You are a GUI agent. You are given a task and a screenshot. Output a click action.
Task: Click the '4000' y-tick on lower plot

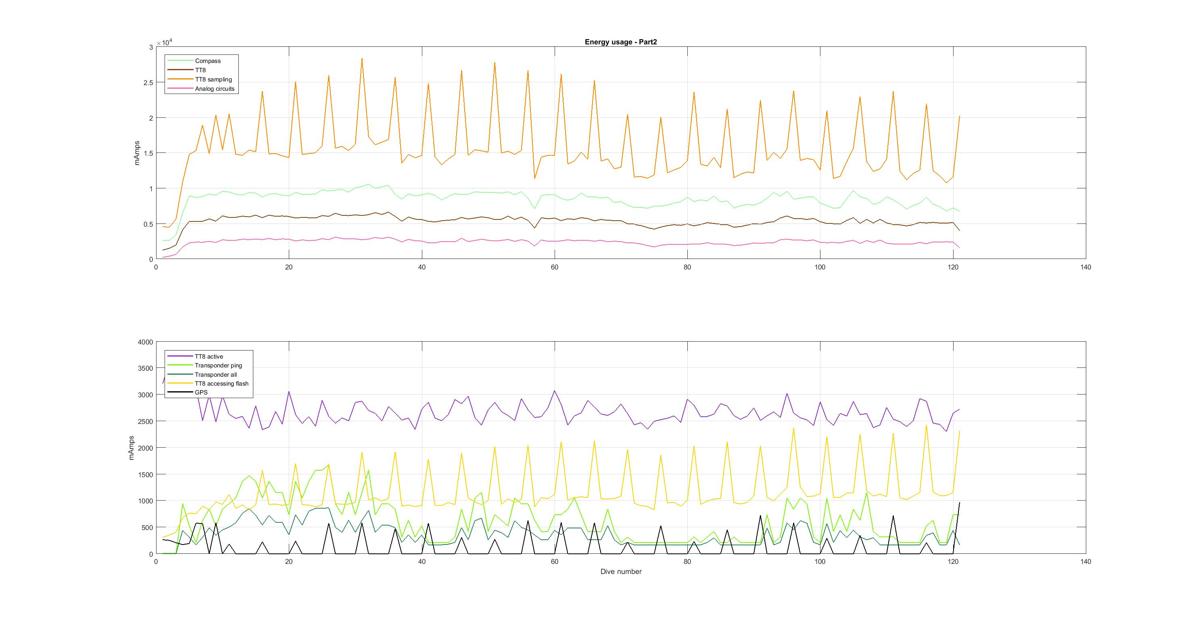click(x=145, y=342)
